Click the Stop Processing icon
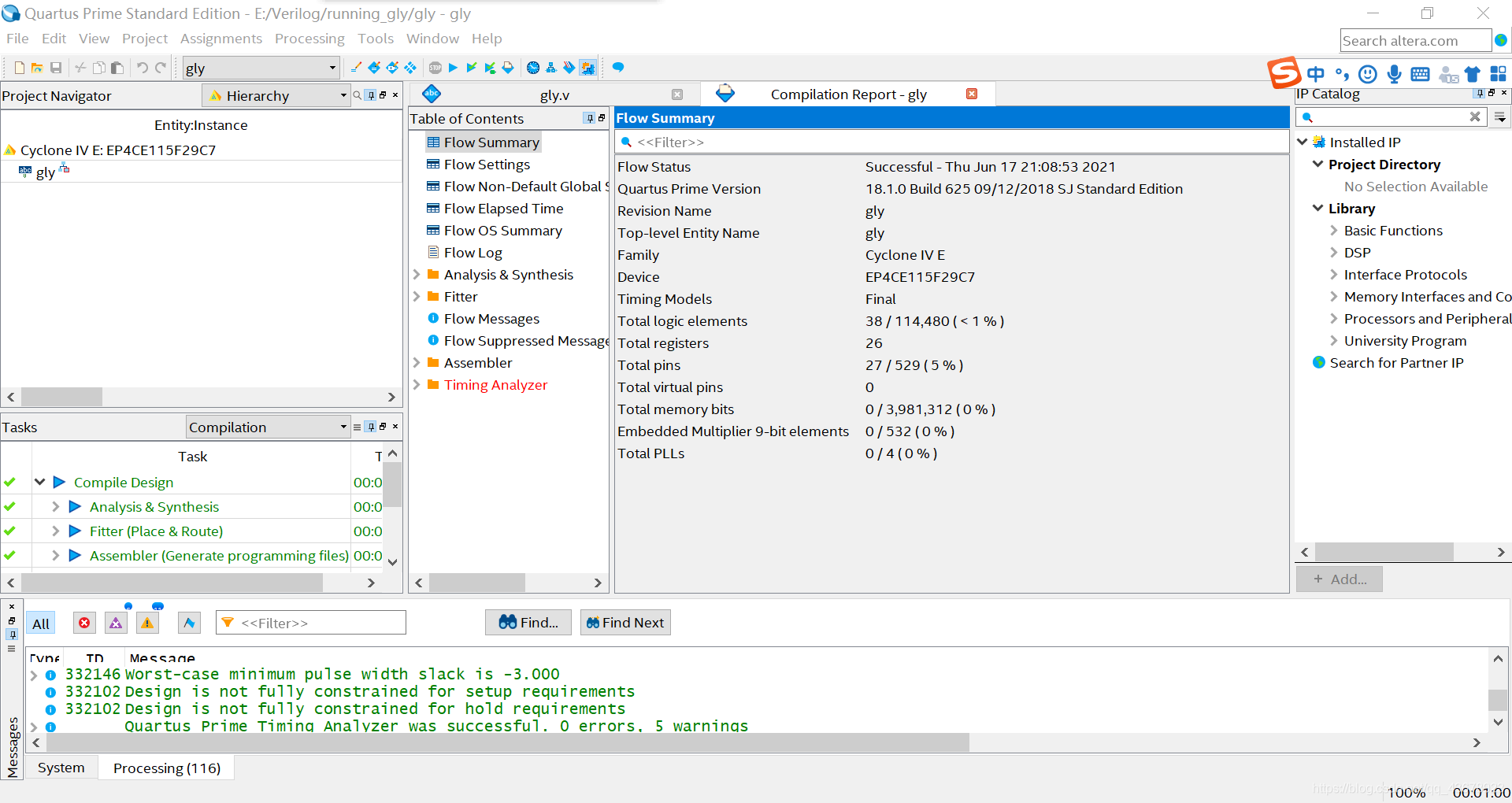 pyautogui.click(x=435, y=68)
